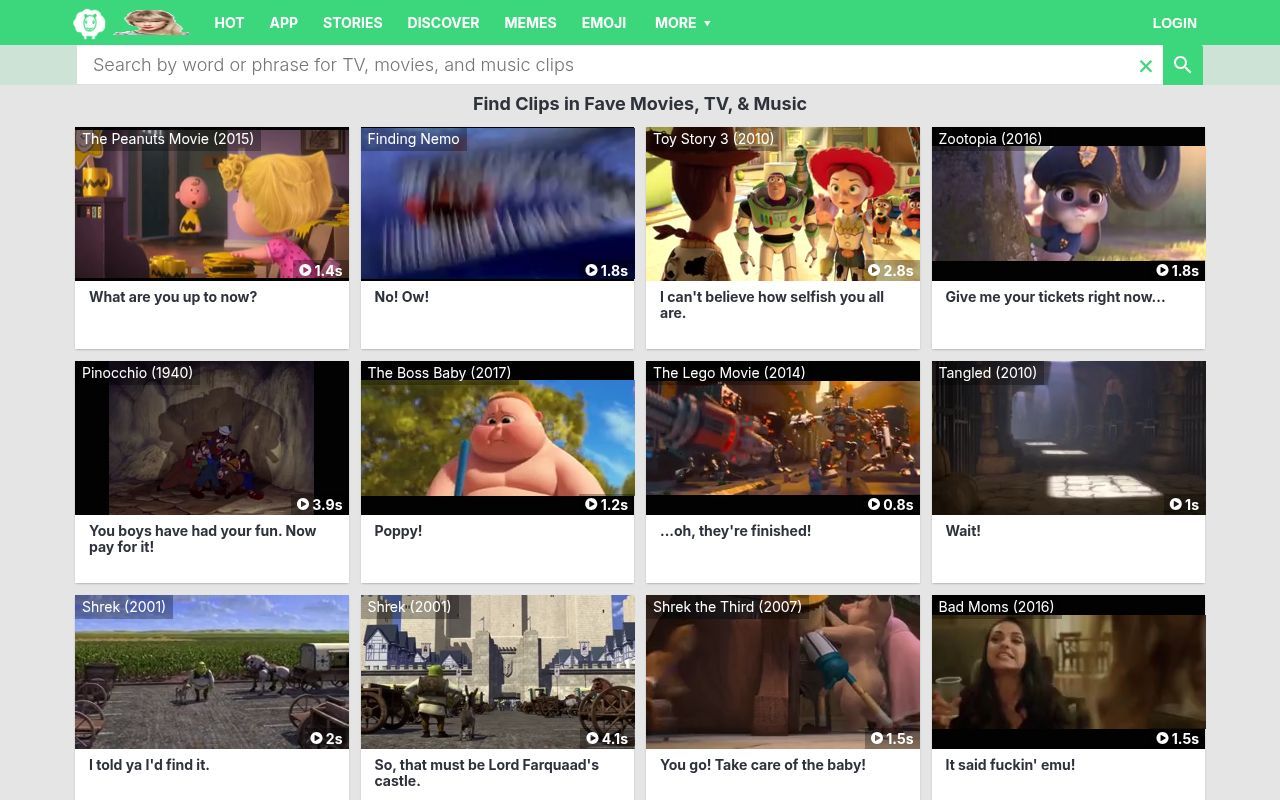Open the DISCOVER page
Screen dimensions: 1280x800
(443, 23)
